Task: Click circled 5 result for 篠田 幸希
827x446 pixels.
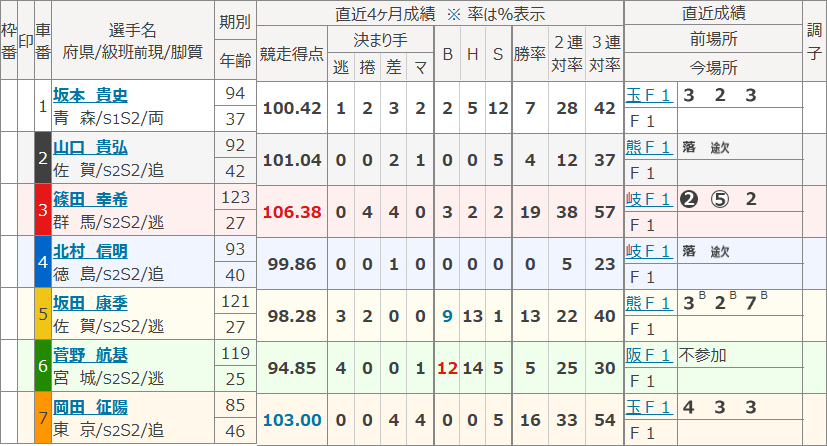Action: (720, 199)
